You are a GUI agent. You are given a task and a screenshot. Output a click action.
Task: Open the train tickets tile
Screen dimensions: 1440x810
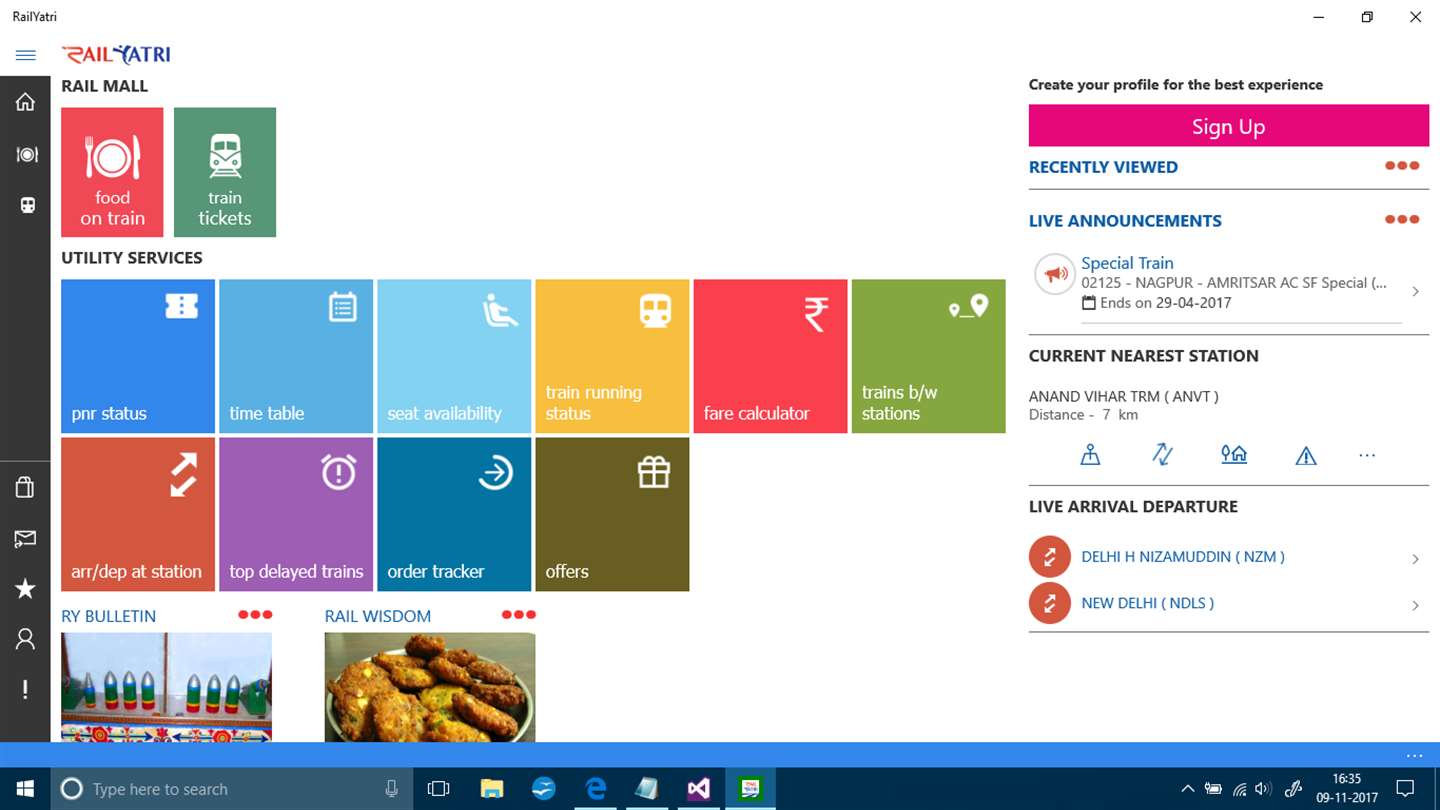click(225, 172)
